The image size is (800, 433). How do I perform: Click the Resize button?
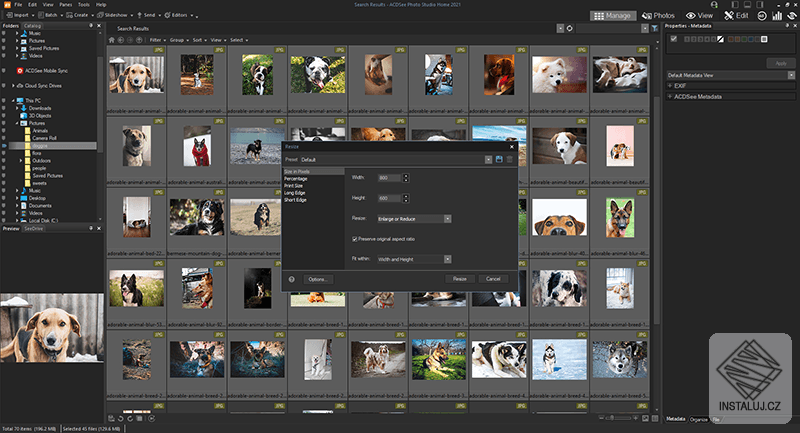[x=459, y=279]
